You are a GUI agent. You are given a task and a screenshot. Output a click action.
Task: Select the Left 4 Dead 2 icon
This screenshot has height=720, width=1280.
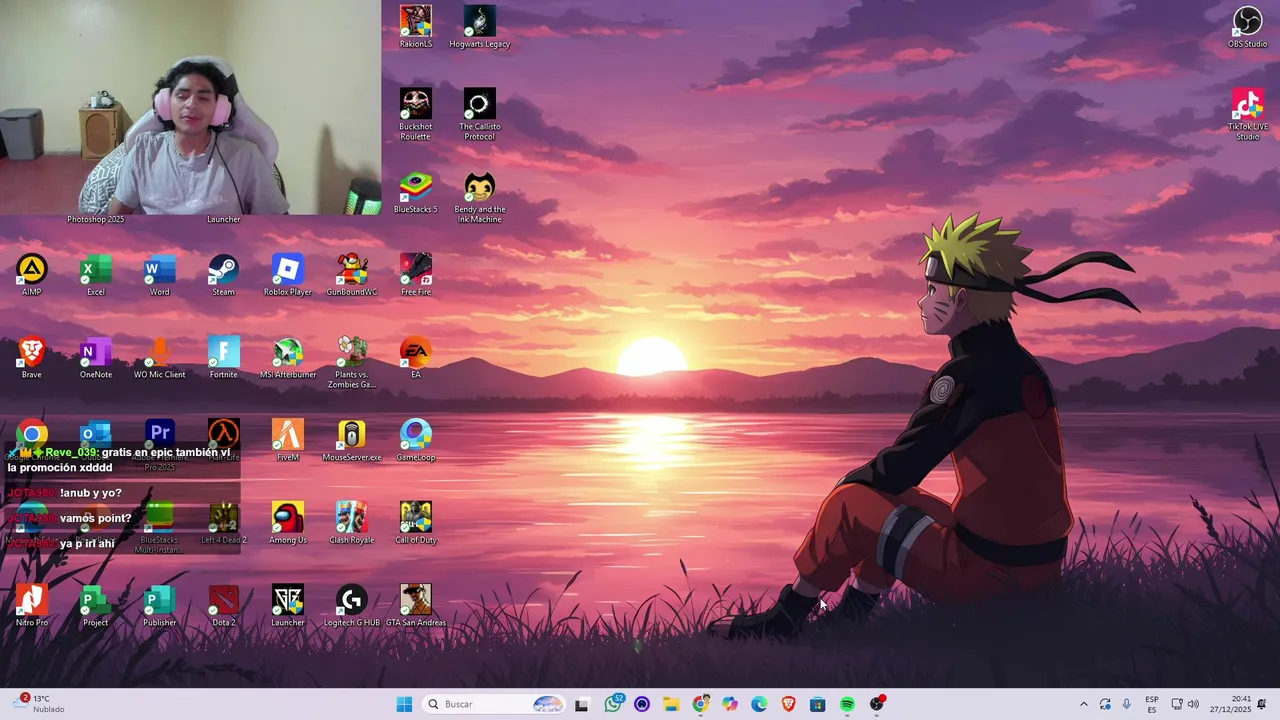224,524
